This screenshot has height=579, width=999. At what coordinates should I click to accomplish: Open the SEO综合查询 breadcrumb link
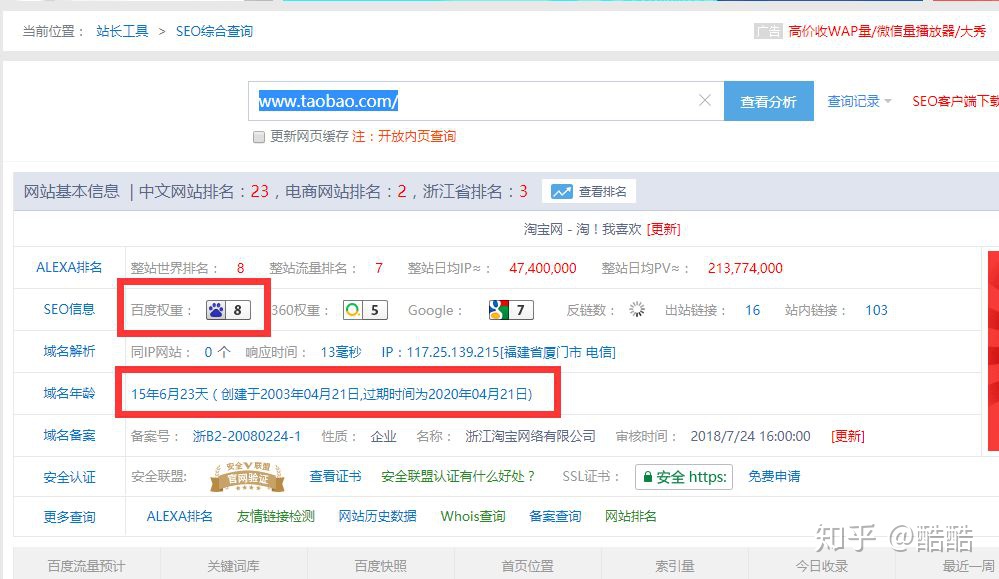pos(214,31)
